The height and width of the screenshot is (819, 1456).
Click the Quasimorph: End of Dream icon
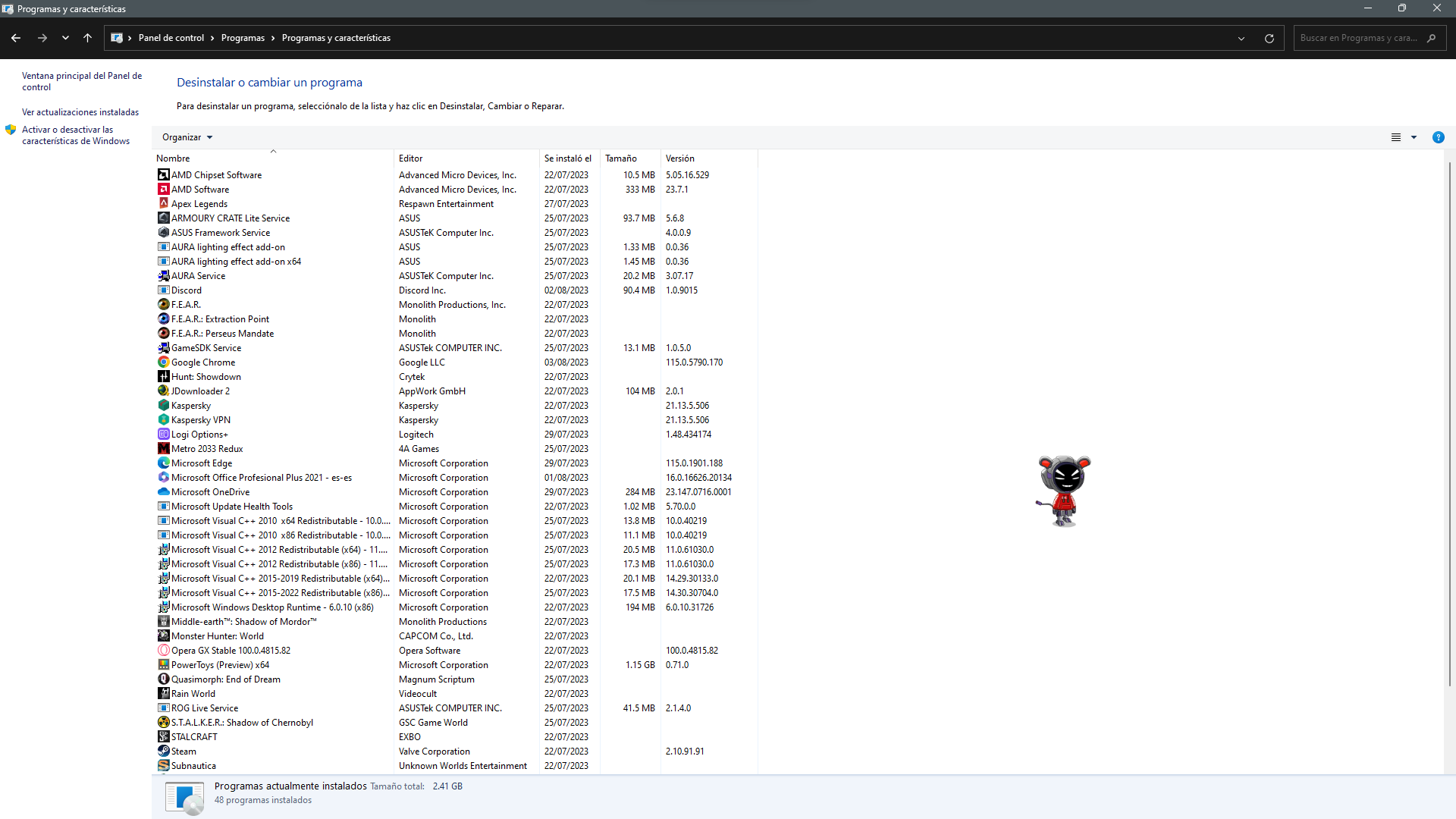[x=163, y=679]
